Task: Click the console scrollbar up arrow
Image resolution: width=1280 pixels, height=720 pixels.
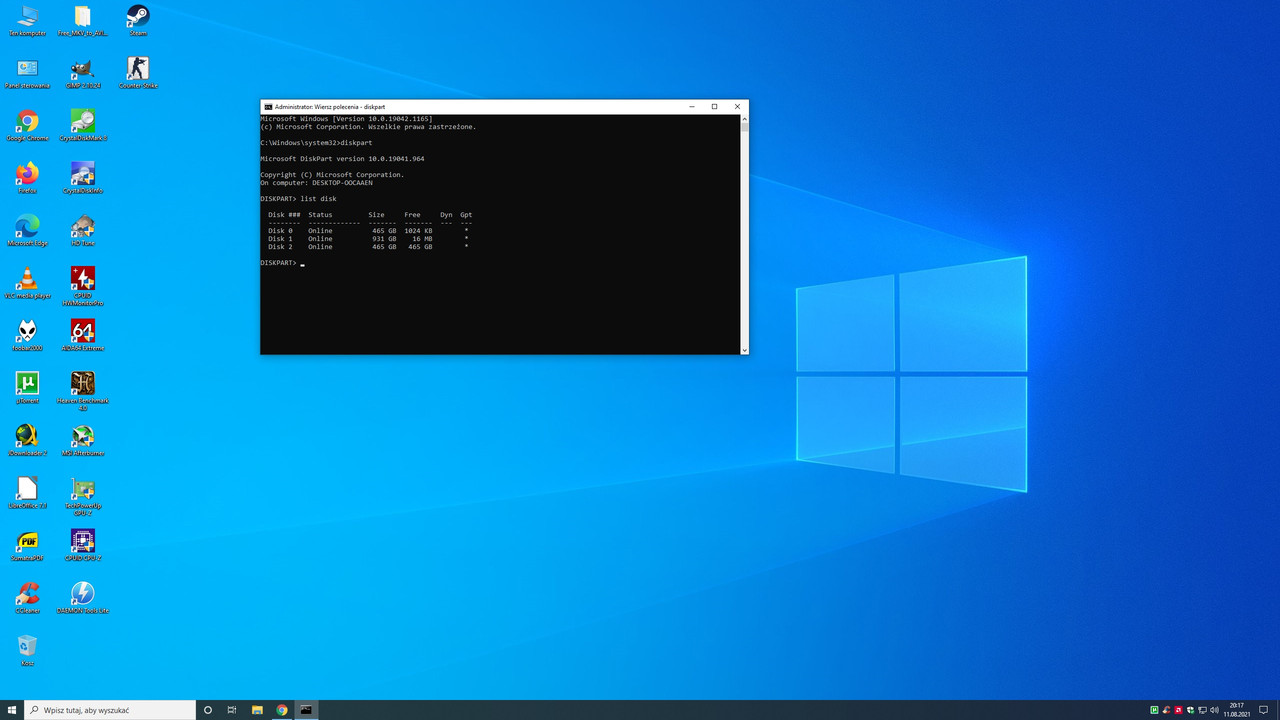Action: tap(744, 118)
